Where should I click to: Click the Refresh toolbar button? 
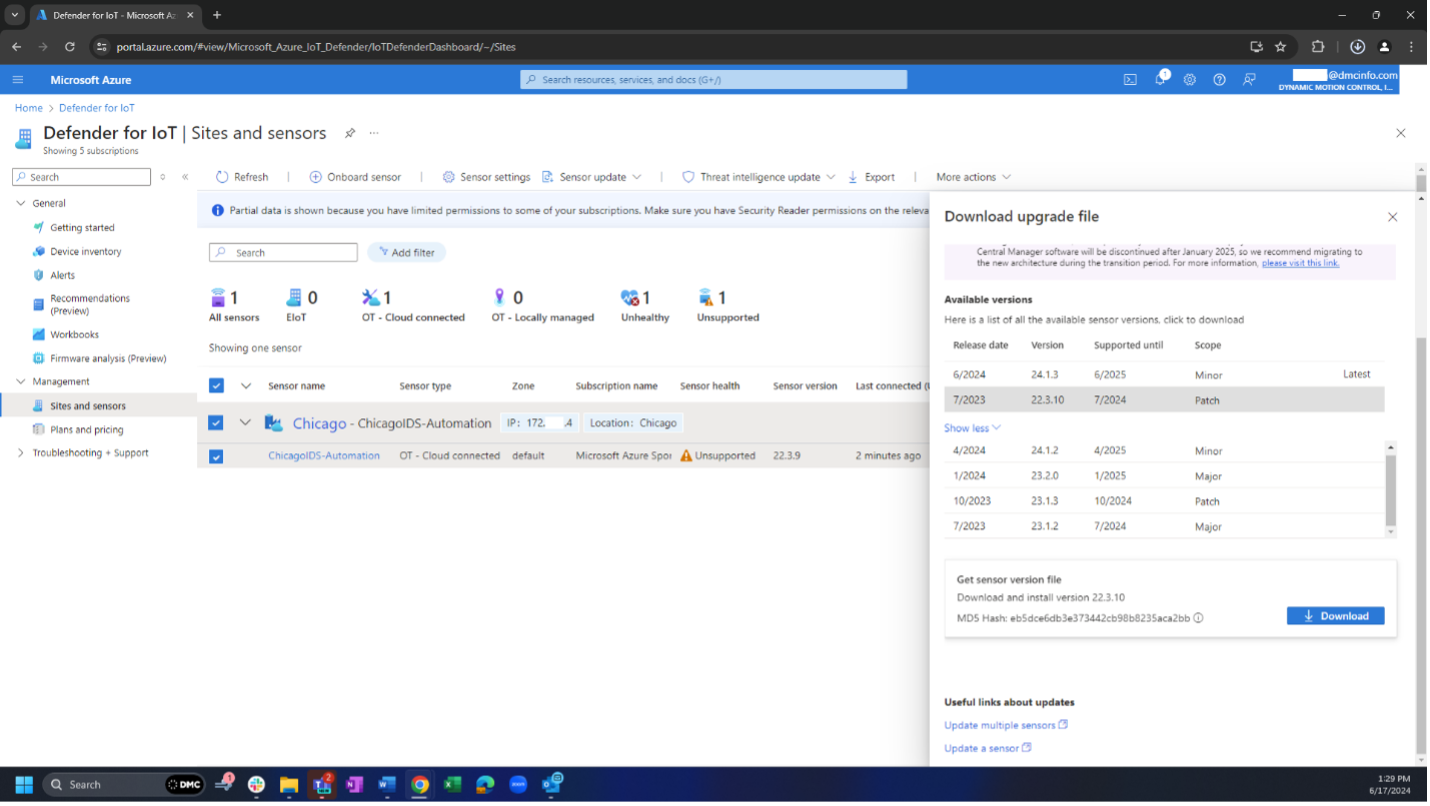242,177
